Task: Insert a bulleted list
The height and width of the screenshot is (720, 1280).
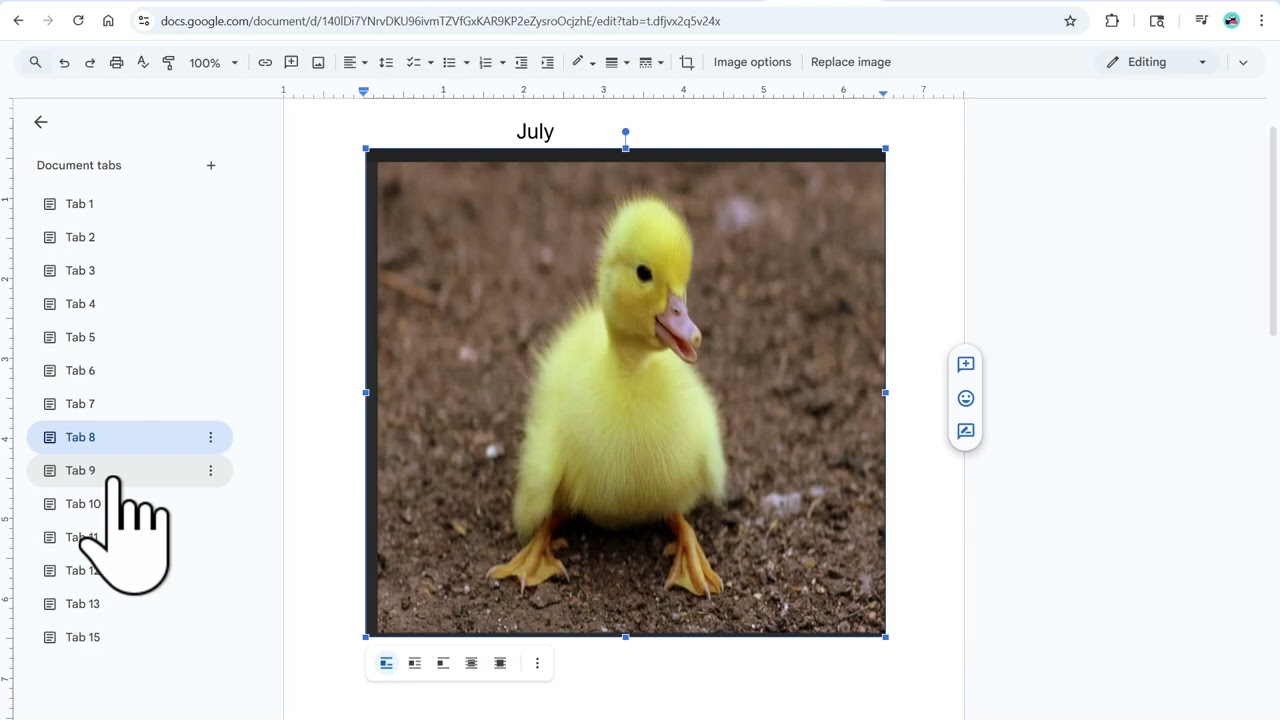Action: click(x=449, y=62)
